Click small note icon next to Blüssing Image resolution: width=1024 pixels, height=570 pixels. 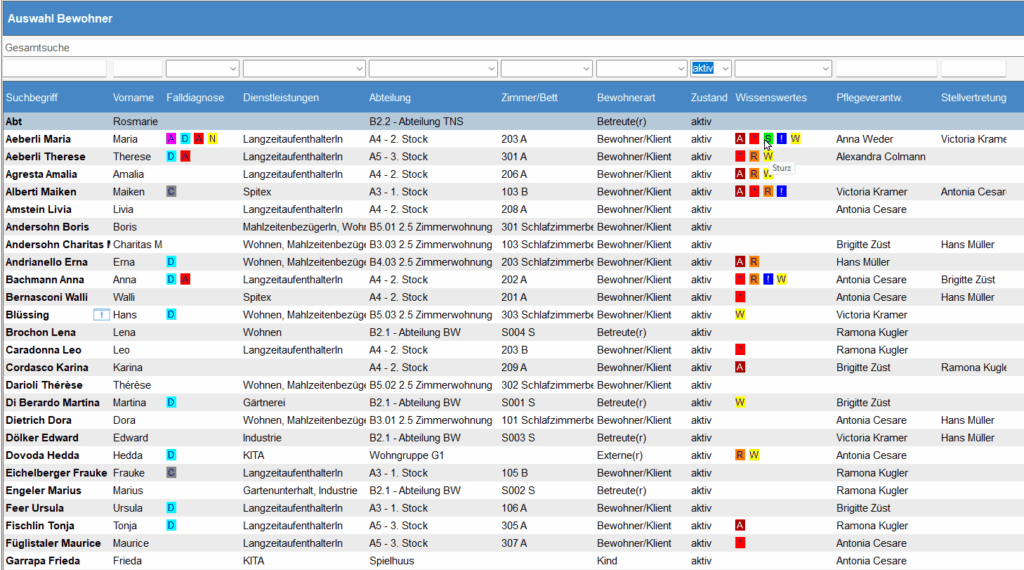101,314
